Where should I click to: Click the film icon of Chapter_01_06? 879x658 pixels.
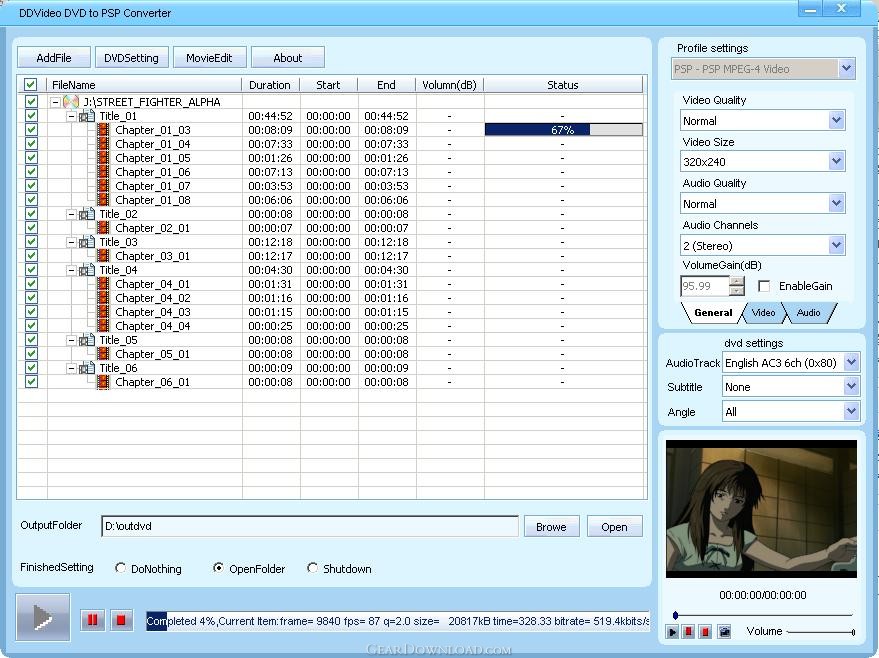(103, 172)
